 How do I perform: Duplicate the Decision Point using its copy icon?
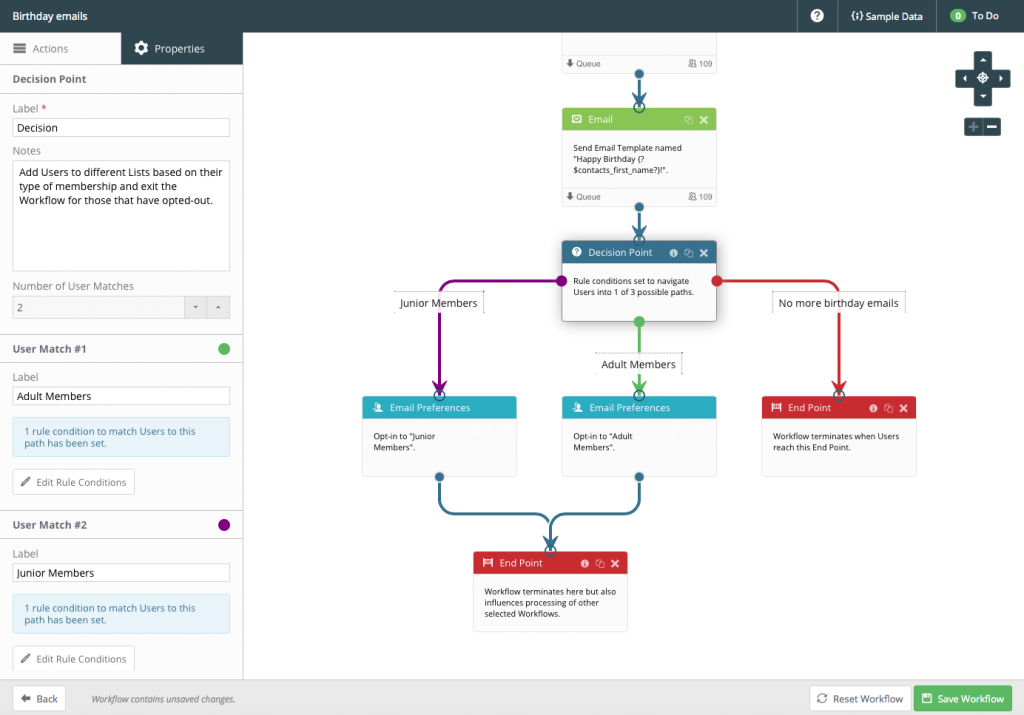point(689,253)
